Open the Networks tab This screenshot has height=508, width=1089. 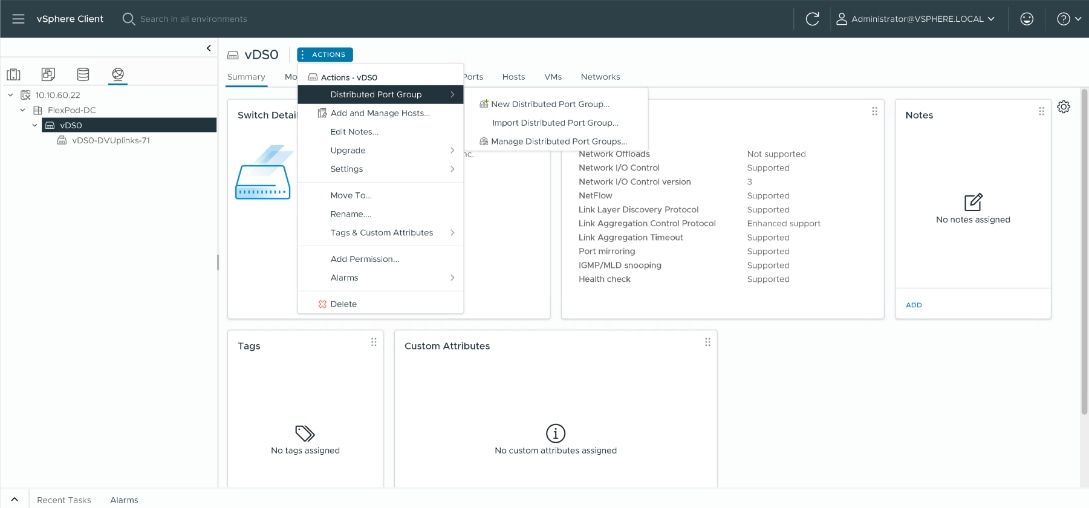tap(600, 77)
